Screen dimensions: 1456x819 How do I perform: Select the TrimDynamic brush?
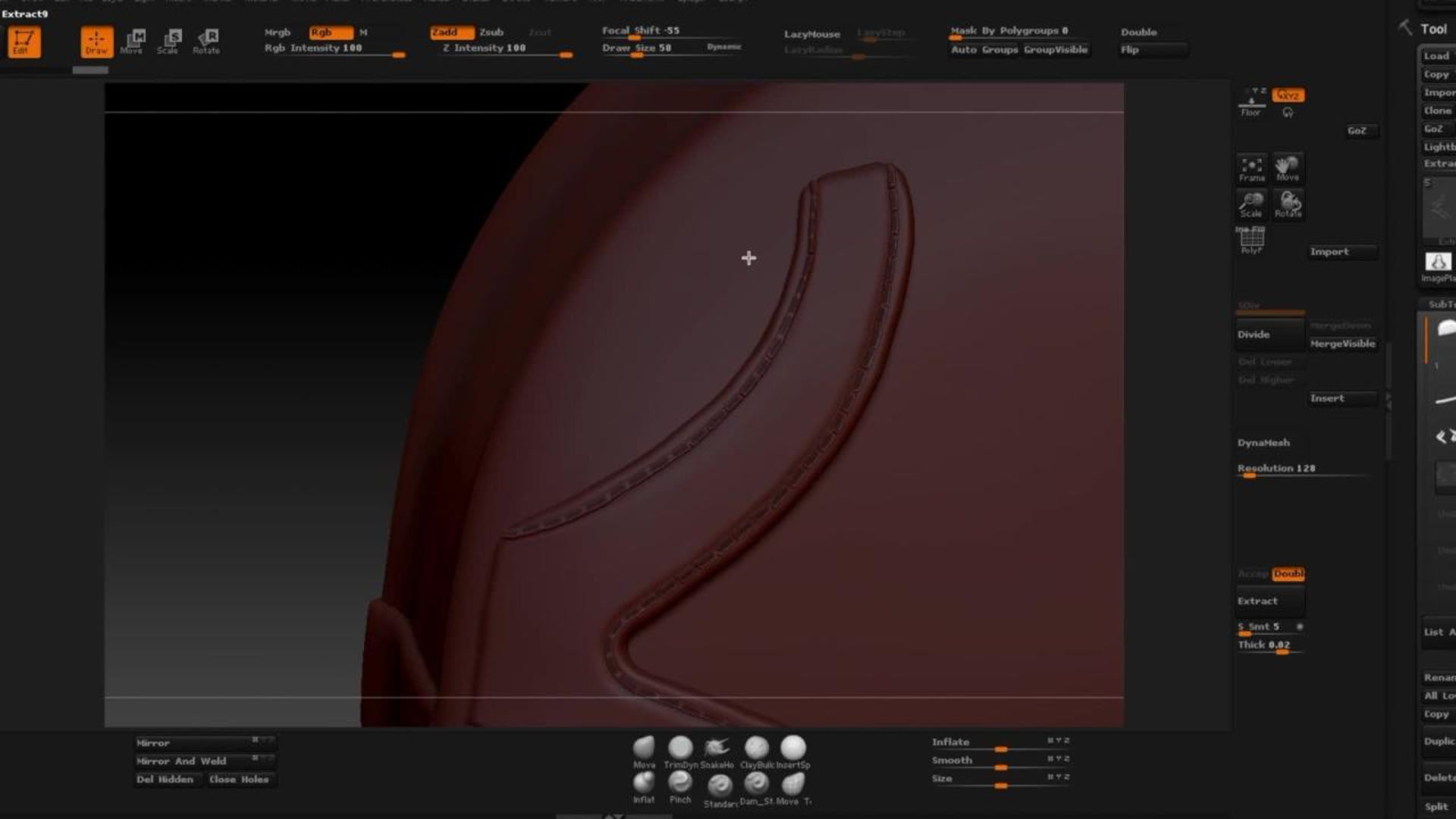[x=680, y=748]
